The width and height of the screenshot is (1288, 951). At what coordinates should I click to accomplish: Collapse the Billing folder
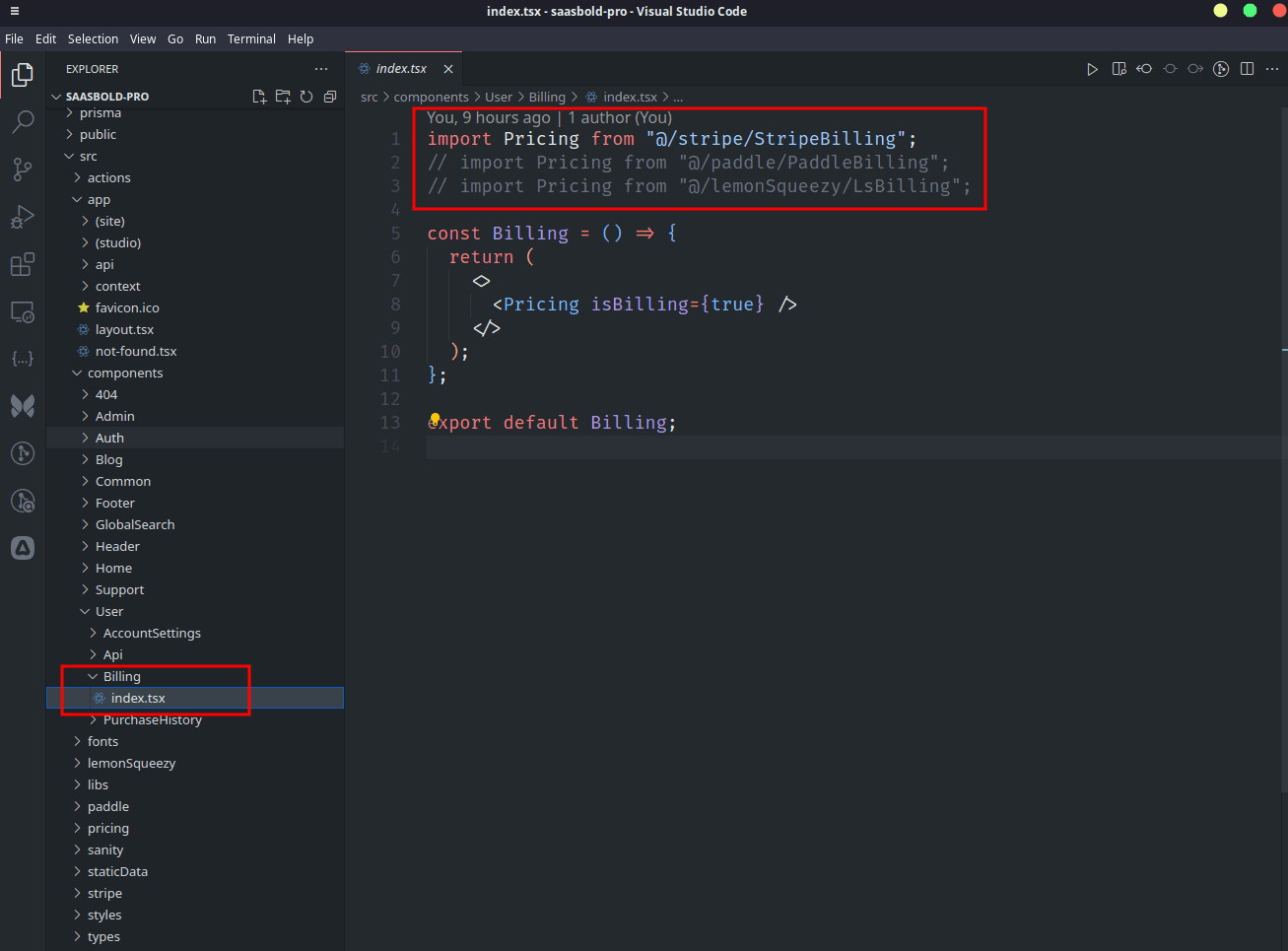tap(121, 676)
